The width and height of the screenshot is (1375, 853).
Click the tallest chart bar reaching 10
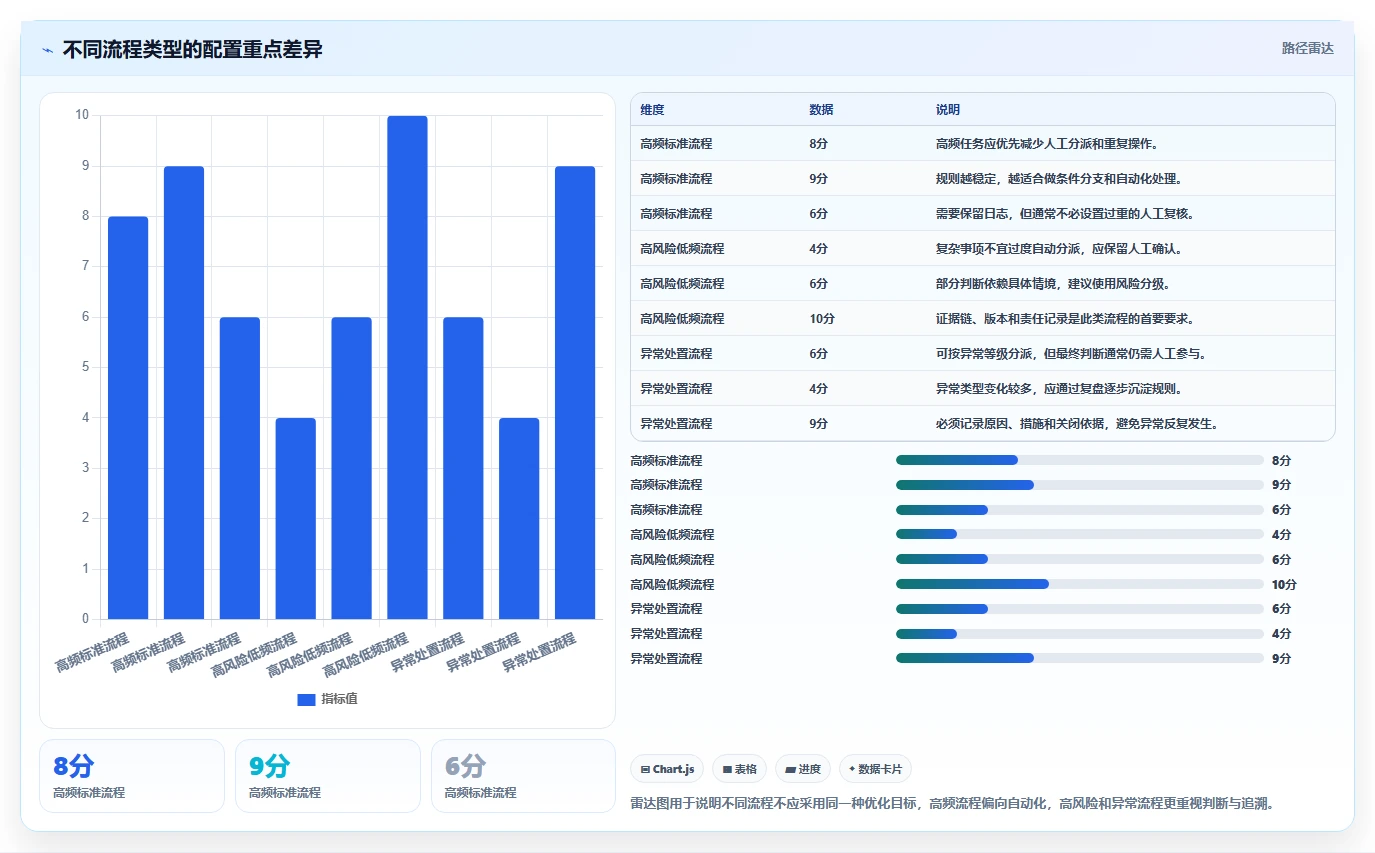coord(407,367)
